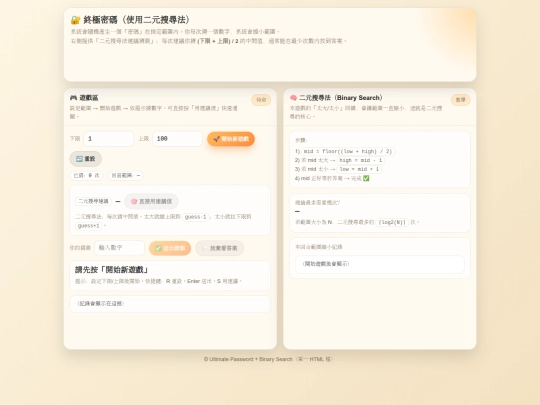The width and height of the screenshot is (540, 405).
Task: Click the © Ultimate Password + Binary Search footer
Action: (269, 359)
